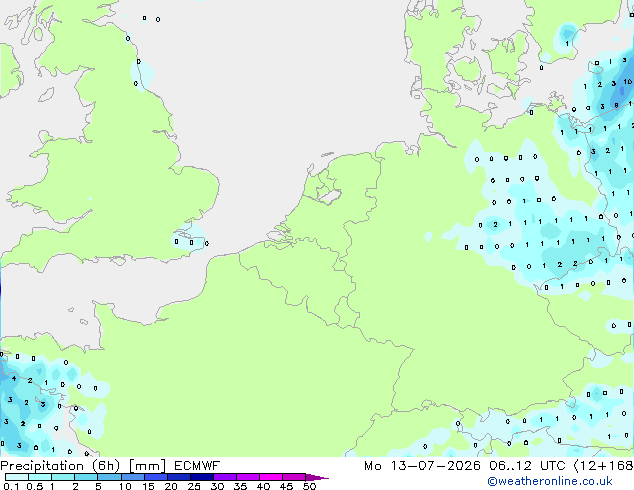634x490 pixels.
Task: Click the 0.1–0.5 mm palest legend swatch
Action: click(x=17, y=477)
